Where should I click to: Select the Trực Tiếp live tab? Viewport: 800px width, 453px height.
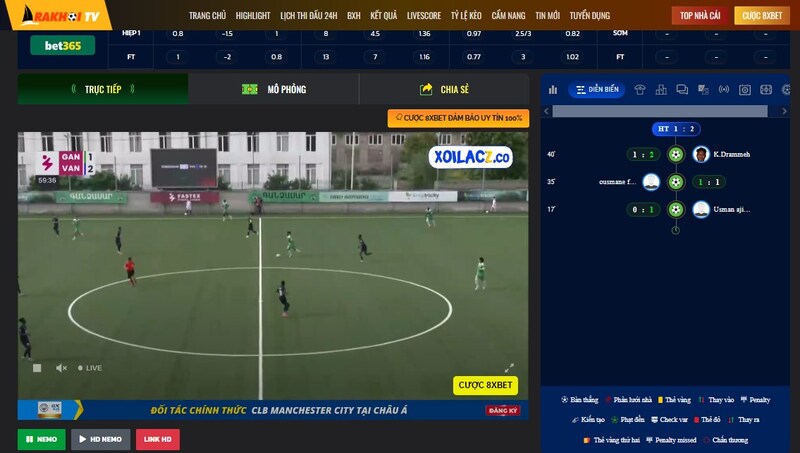(x=103, y=89)
